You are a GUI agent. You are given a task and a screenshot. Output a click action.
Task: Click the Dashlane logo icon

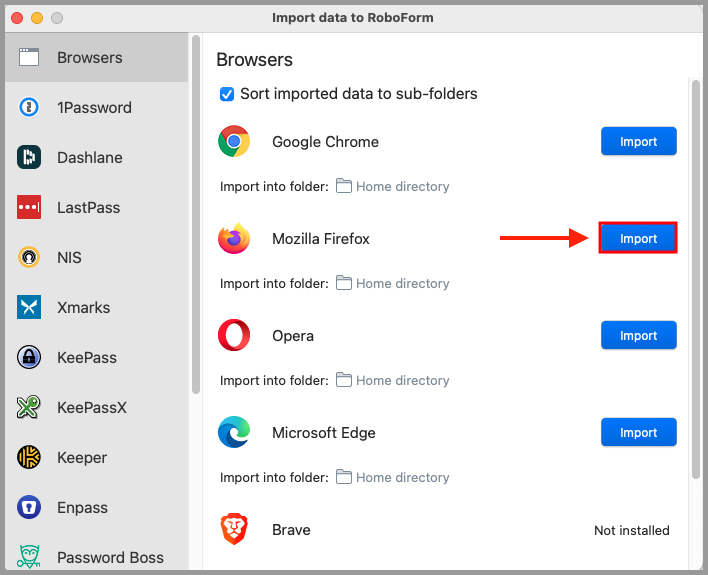tap(29, 157)
